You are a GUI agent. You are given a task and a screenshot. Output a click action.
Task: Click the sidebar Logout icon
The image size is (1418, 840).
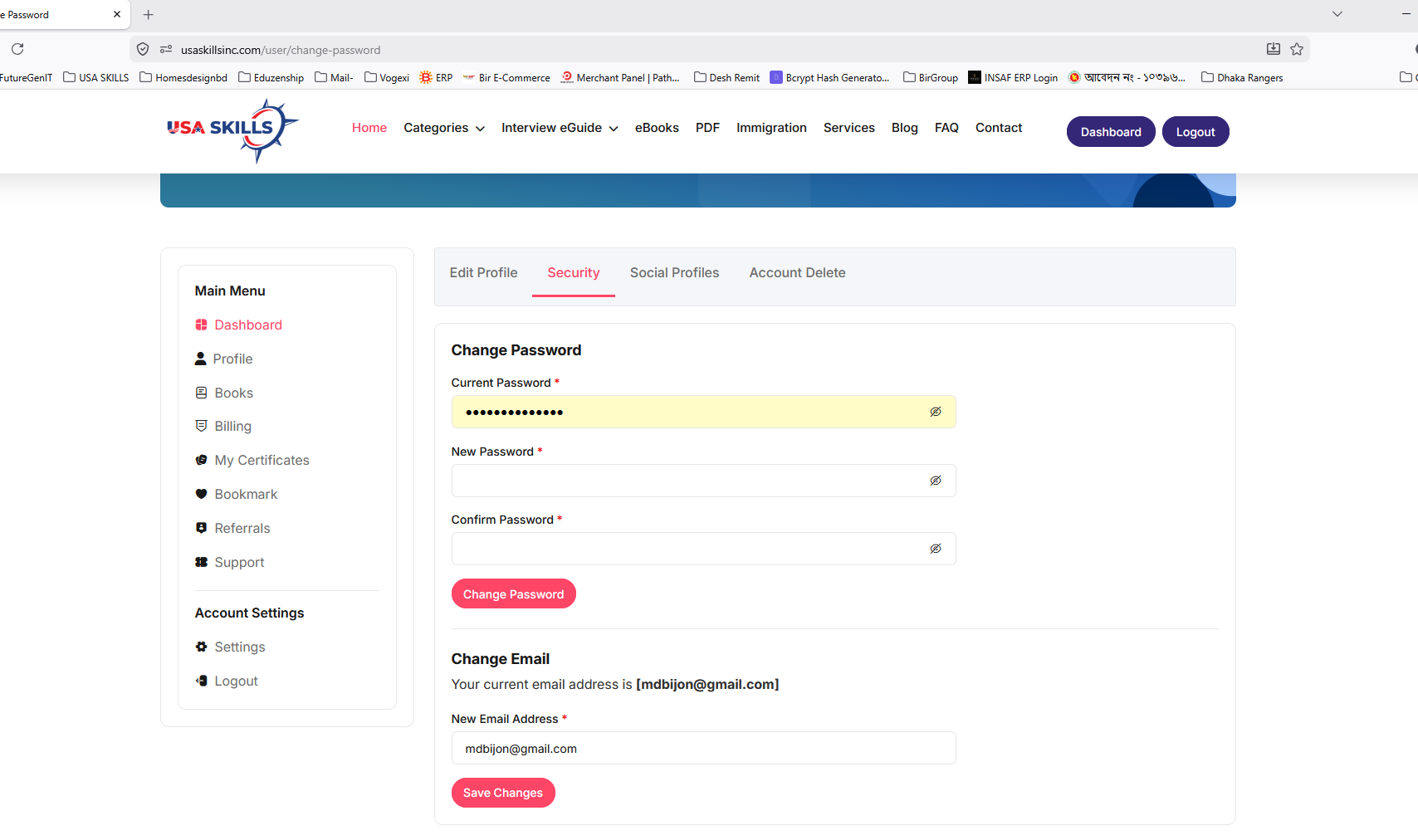[x=201, y=681]
